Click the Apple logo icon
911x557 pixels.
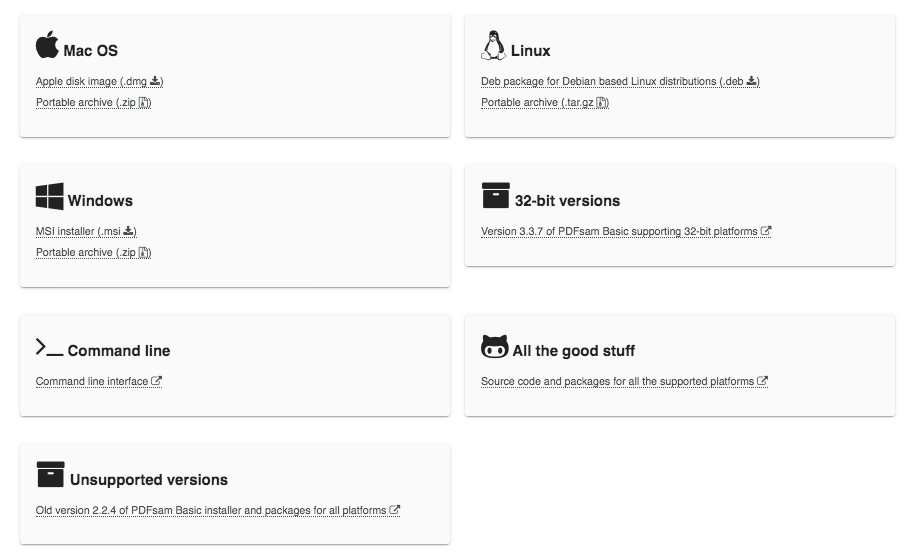coord(47,45)
